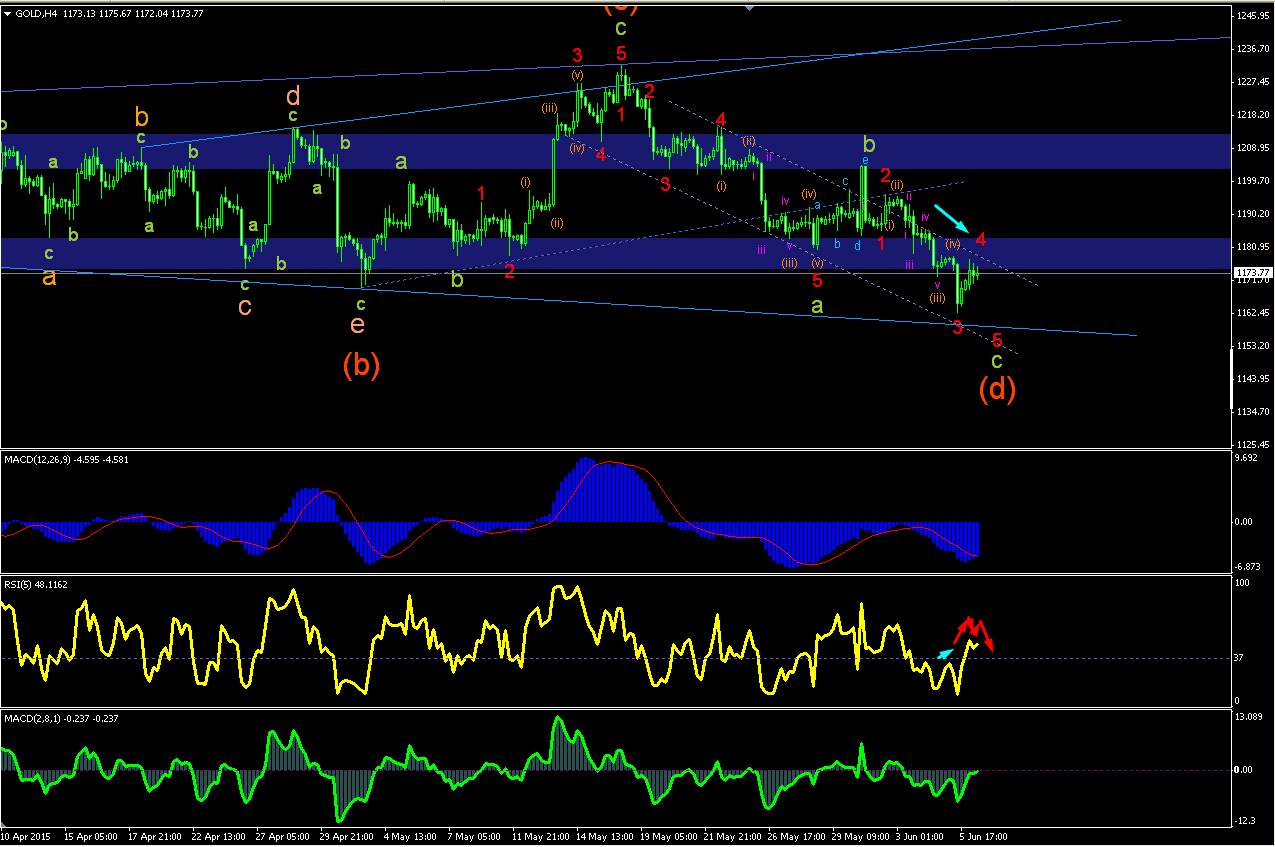Click the 1162.45 price scale label
1275x847 pixels.
click(x=1254, y=313)
